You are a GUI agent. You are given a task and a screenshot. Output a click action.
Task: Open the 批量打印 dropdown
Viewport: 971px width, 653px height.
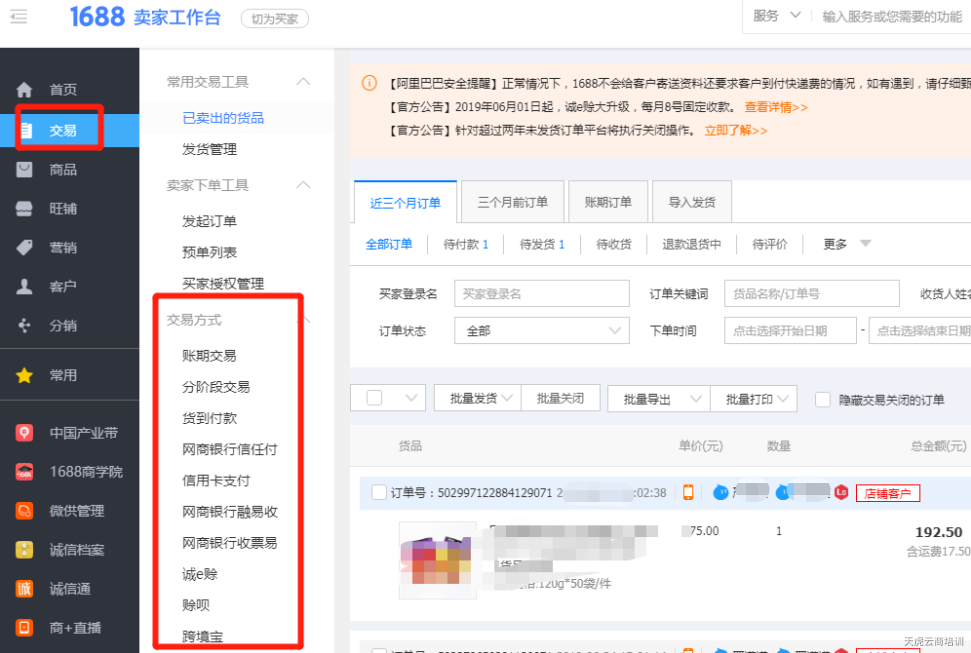(754, 400)
